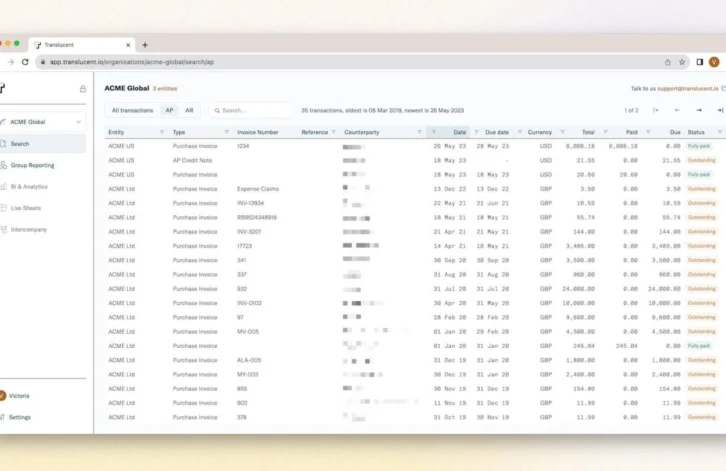Switch to the Translucent browser tab

tap(80, 45)
